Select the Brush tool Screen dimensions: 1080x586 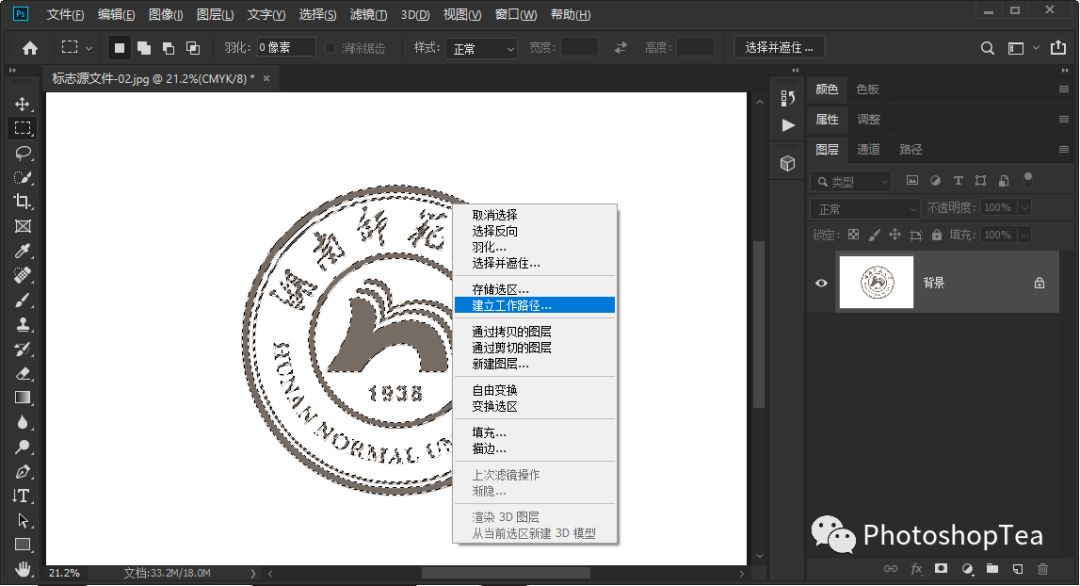(22, 300)
